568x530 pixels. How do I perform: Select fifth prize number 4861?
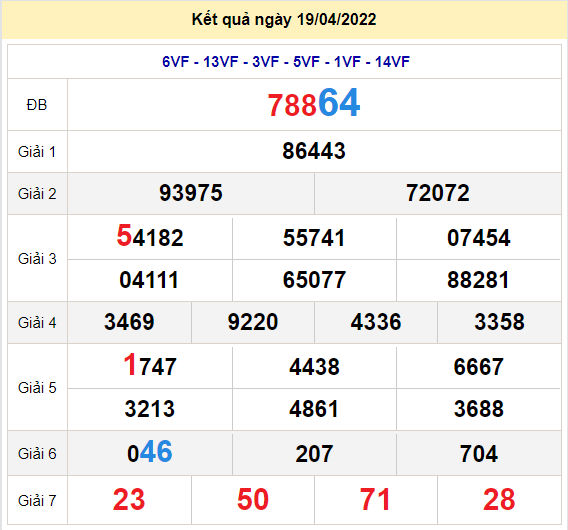[x=314, y=409]
